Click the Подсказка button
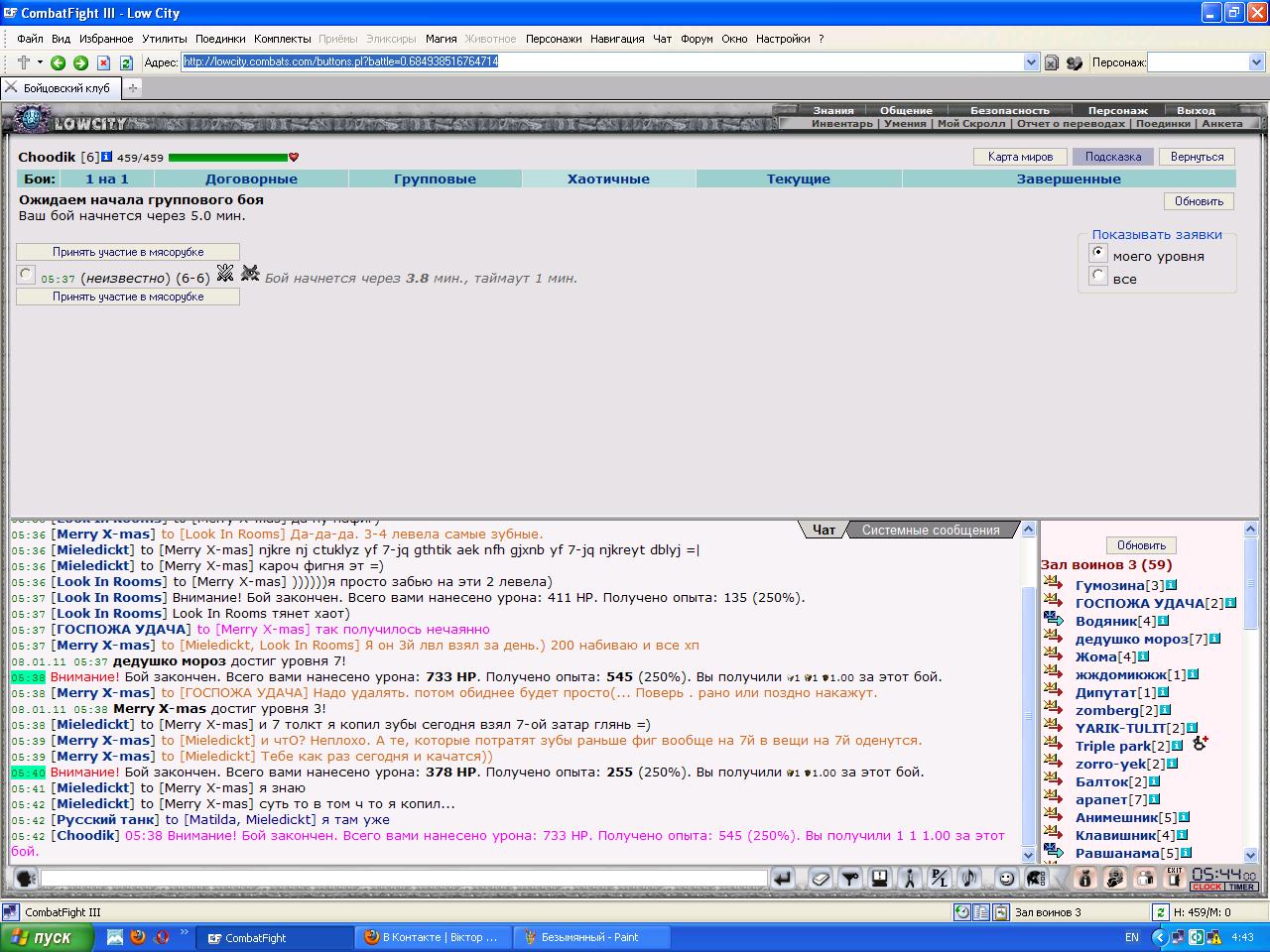The image size is (1270, 952). (x=1113, y=157)
